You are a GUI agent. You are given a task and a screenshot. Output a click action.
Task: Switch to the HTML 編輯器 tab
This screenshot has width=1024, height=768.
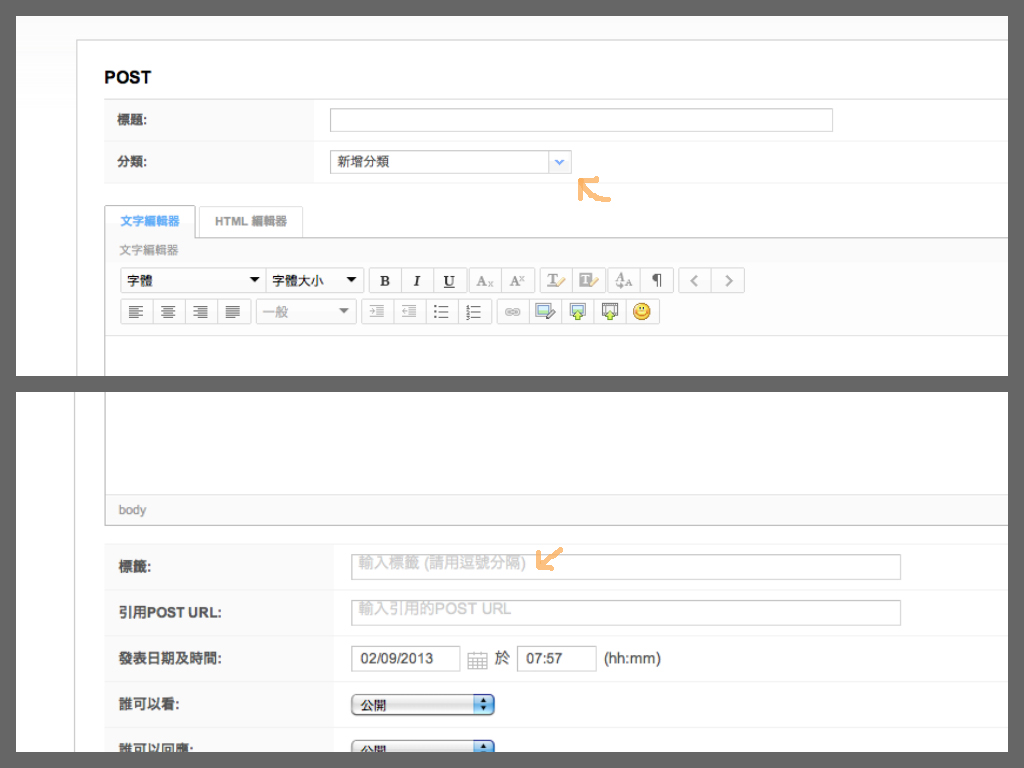[x=251, y=221]
